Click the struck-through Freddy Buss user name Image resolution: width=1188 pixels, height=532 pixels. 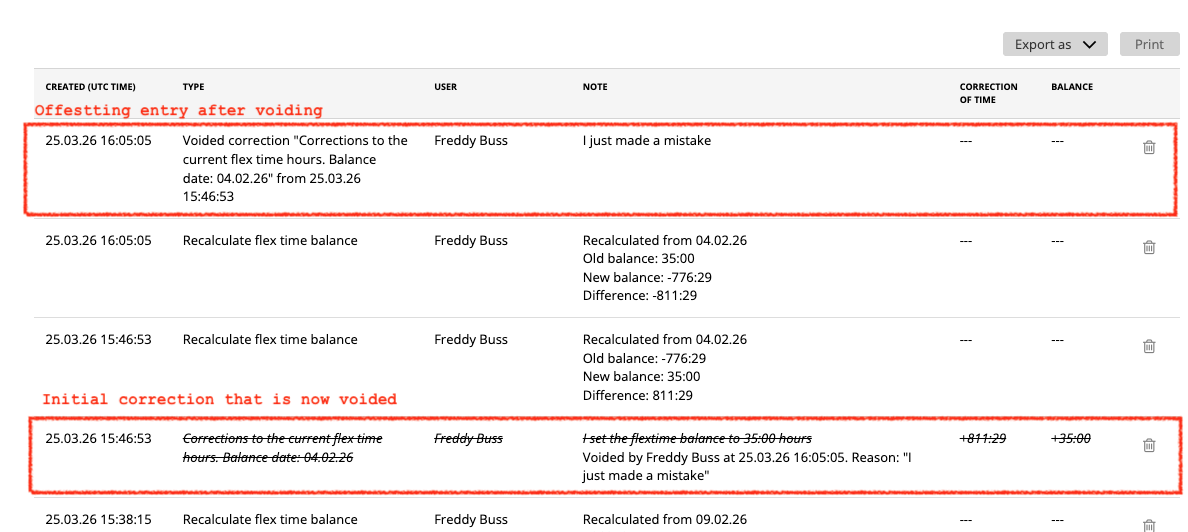(x=468, y=438)
